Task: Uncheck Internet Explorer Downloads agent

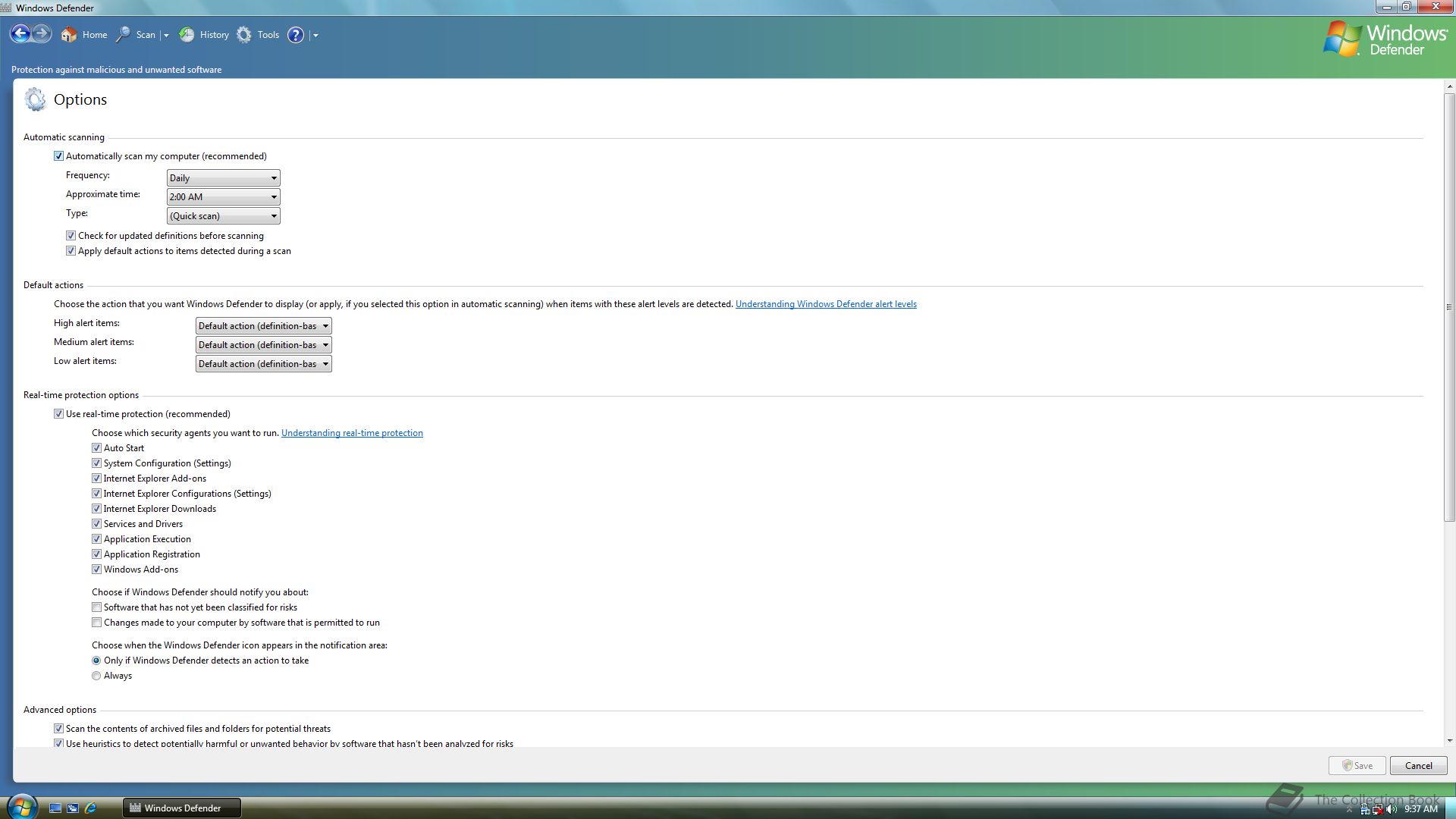Action: click(x=96, y=509)
